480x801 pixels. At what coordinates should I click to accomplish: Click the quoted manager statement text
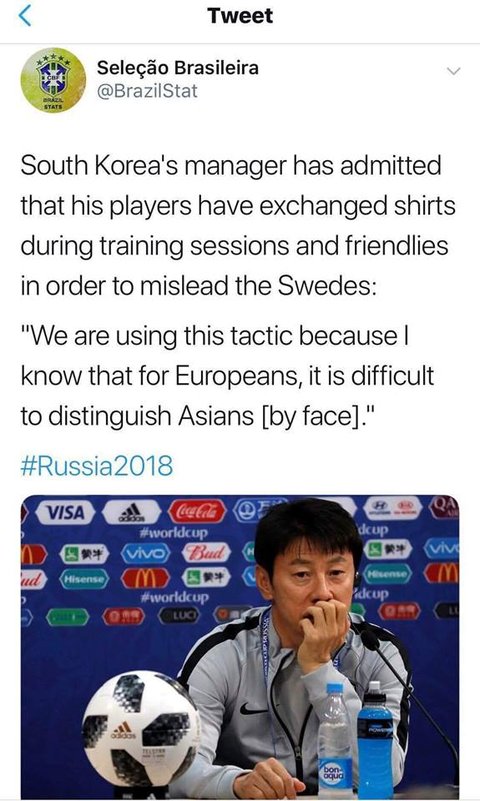tap(227, 375)
